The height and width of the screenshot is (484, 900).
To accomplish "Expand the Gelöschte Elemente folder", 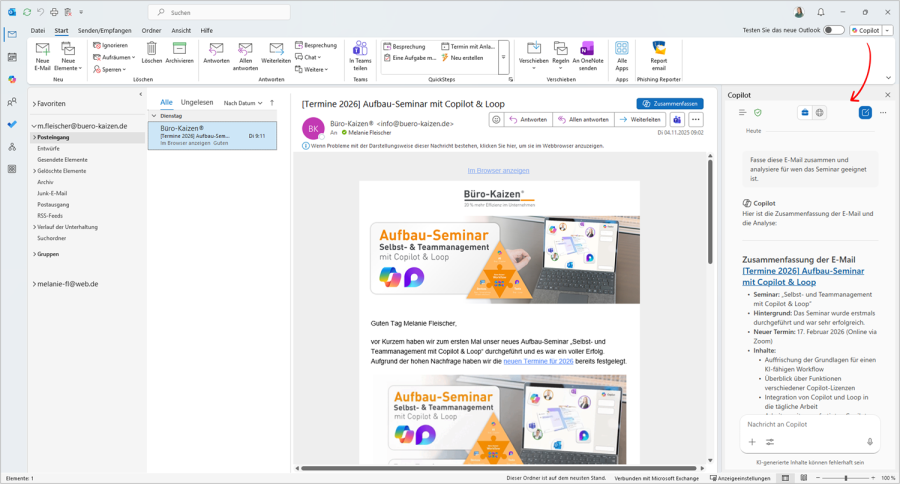I will [x=34, y=171].
